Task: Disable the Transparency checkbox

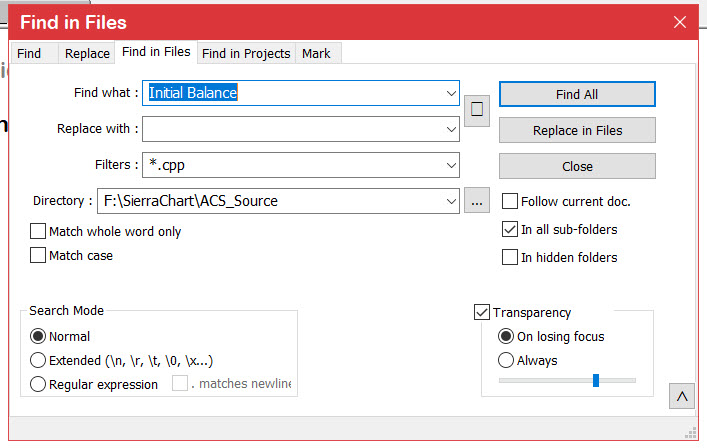Action: [482, 312]
